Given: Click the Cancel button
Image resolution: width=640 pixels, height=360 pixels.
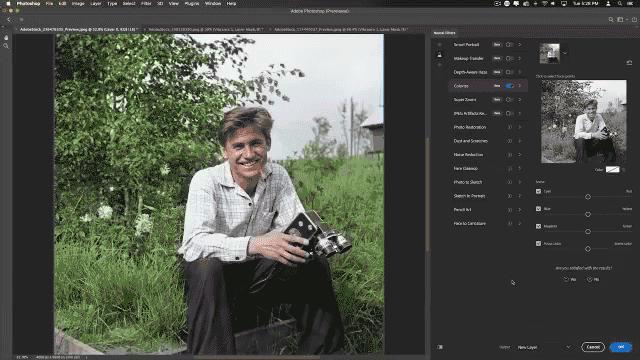Looking at the screenshot, I should [593, 347].
